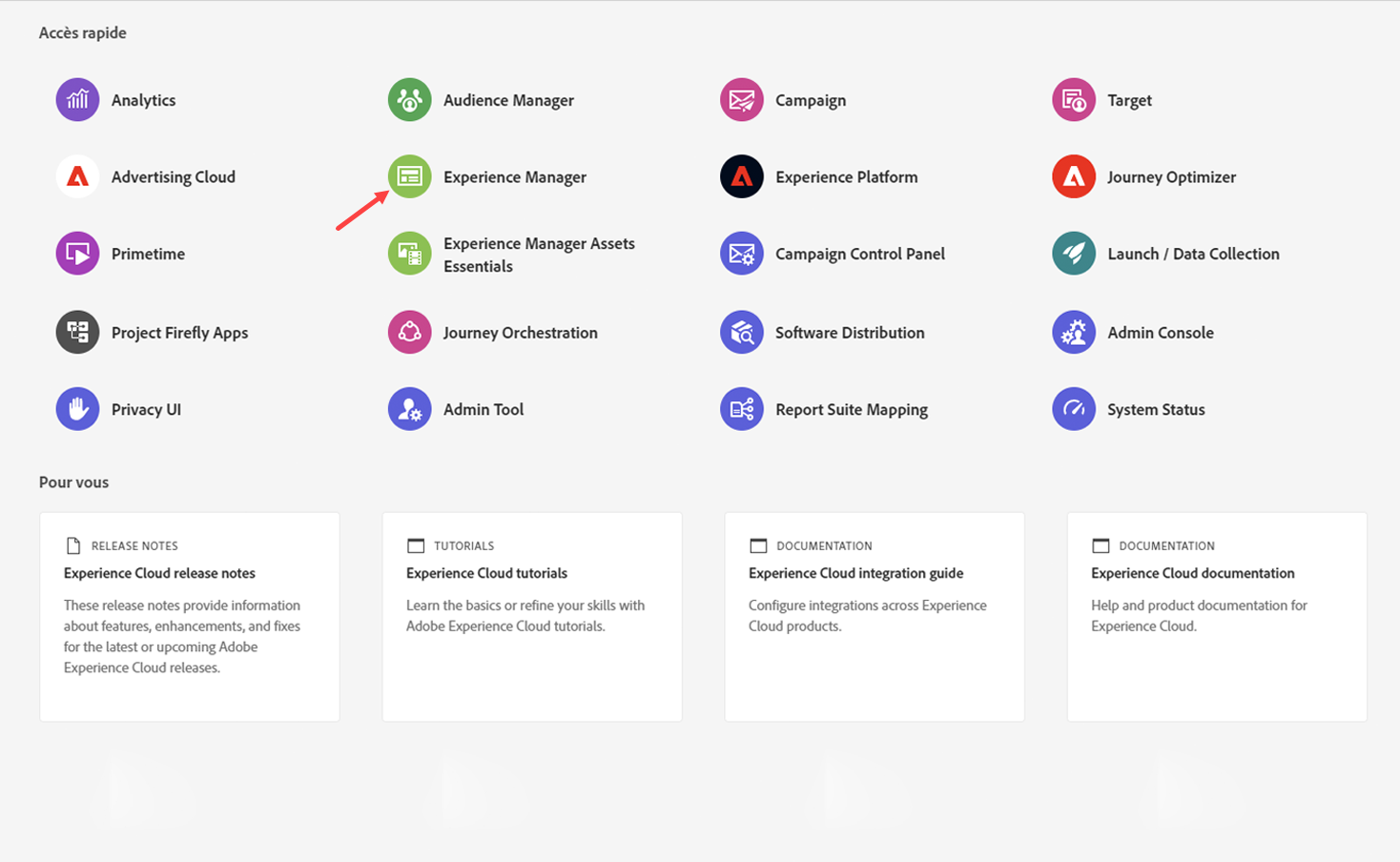Click the Campaign Control Panel label
This screenshot has height=862, width=1400.
point(860,254)
